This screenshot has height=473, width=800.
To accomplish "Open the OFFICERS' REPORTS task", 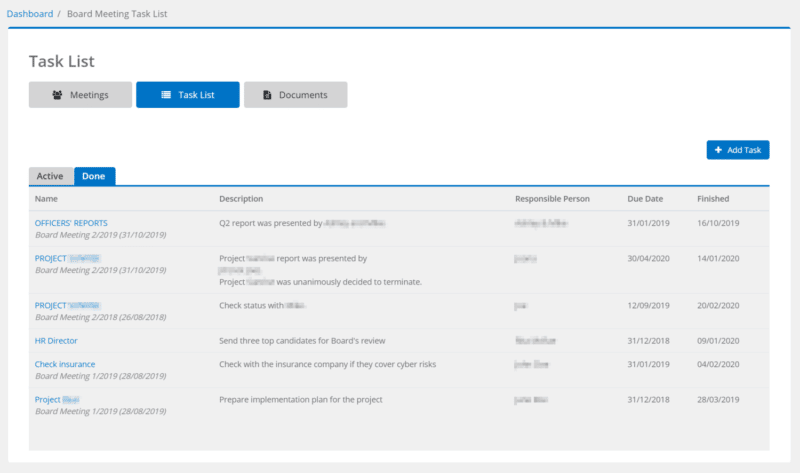I will click(71, 222).
